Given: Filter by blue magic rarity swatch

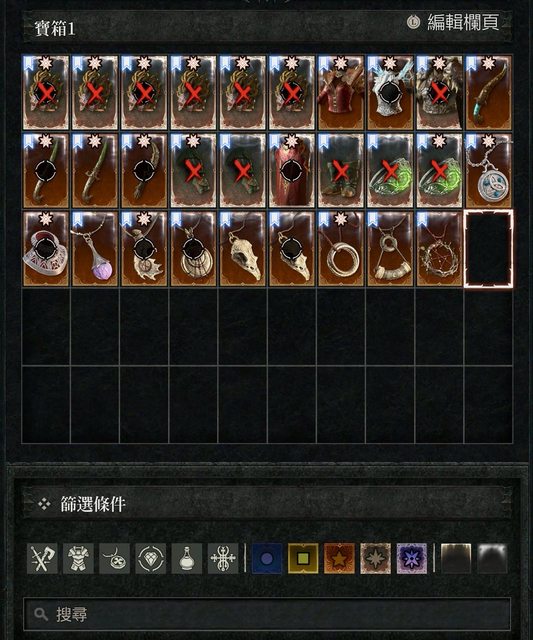Looking at the screenshot, I should 266,558.
